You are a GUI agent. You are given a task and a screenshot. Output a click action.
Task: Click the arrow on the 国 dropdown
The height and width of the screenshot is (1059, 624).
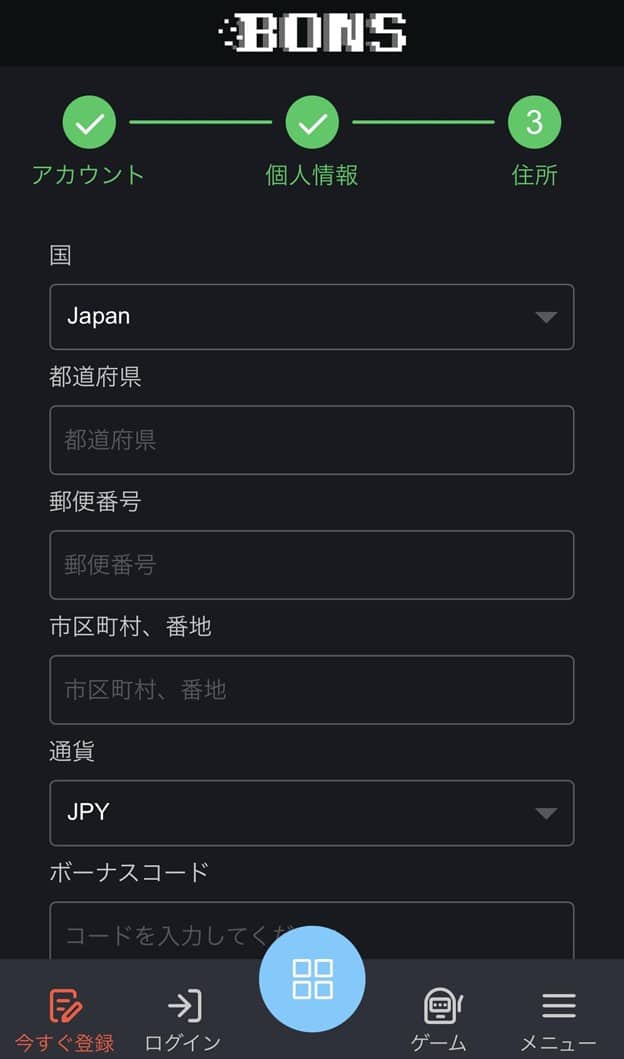pos(545,317)
